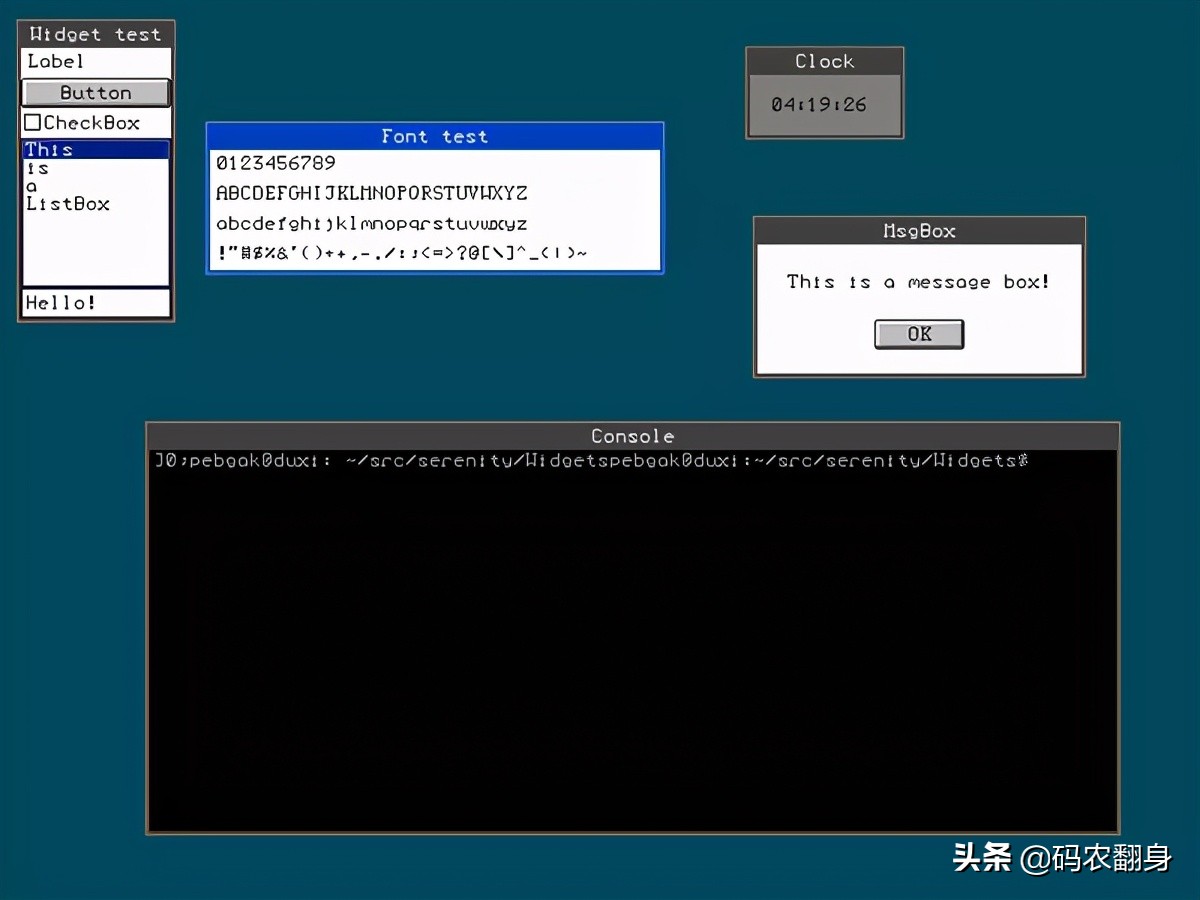The height and width of the screenshot is (900, 1200).
Task: Click the Clock window title bar
Action: (x=824, y=61)
